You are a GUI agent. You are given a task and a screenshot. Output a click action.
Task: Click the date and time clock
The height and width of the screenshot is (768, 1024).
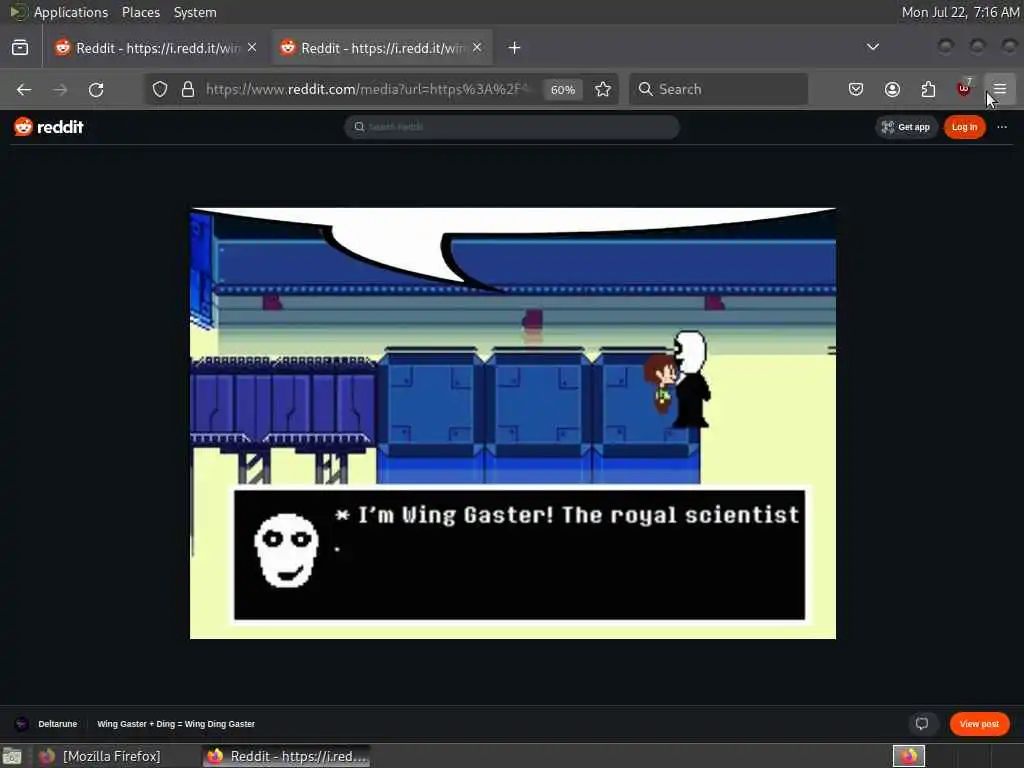(x=960, y=12)
